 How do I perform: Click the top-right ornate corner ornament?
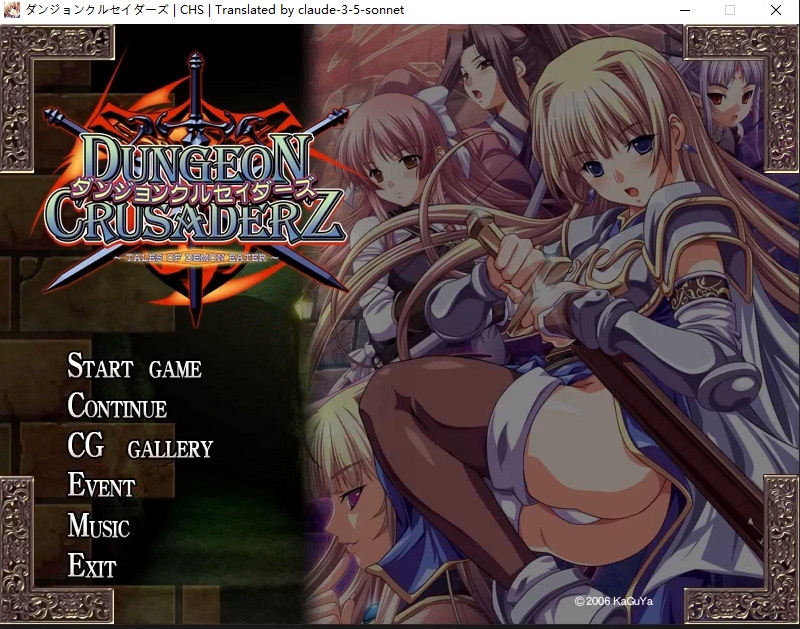(x=742, y=62)
